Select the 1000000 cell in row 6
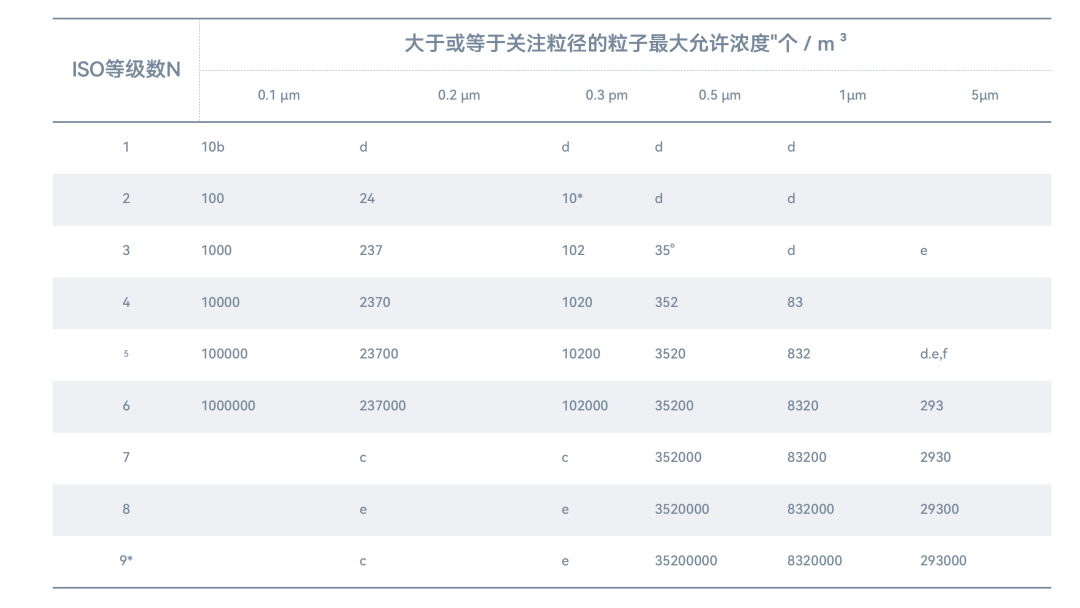 pos(228,406)
